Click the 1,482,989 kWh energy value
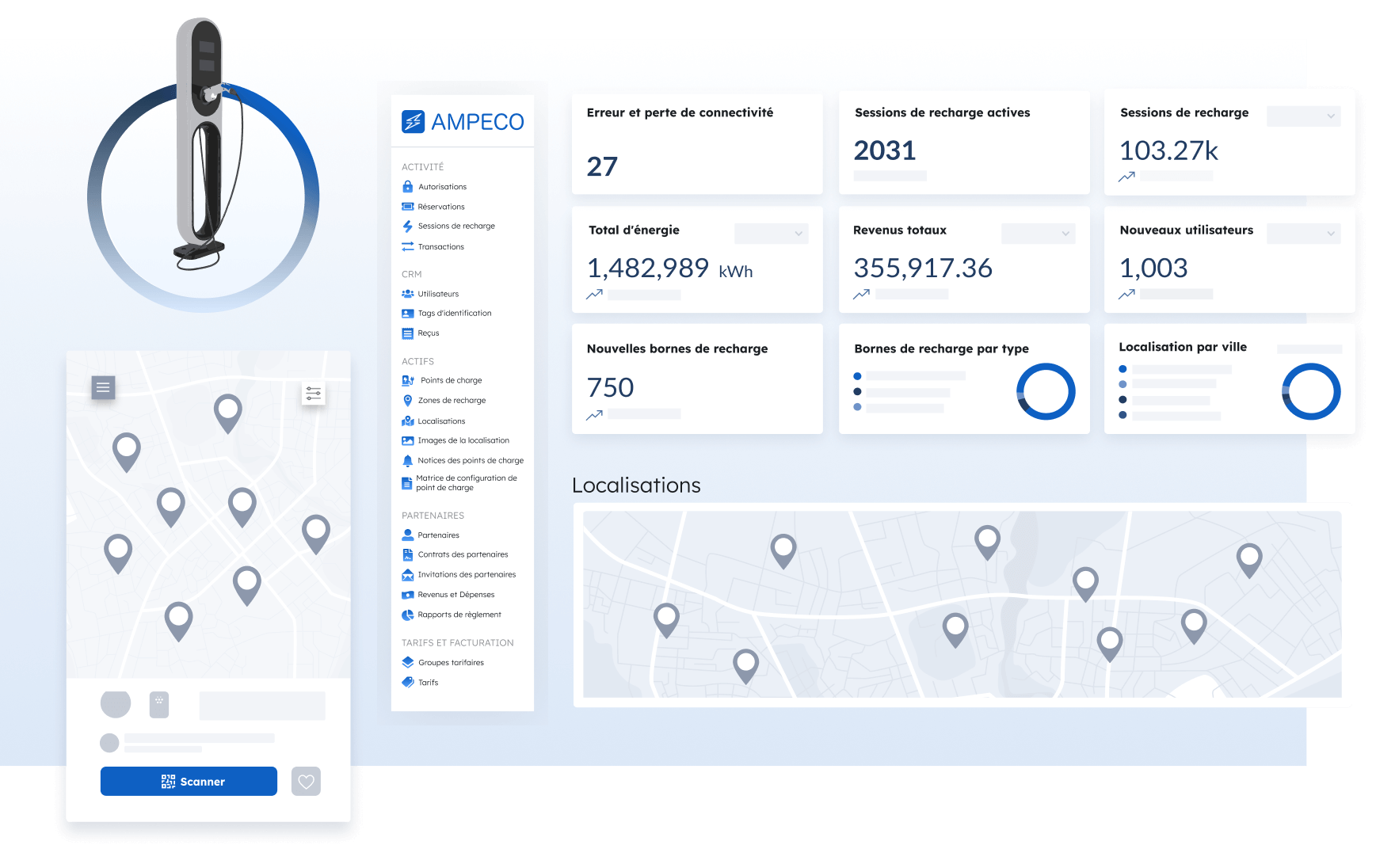Viewport: 1376px width, 868px height. 669,268
